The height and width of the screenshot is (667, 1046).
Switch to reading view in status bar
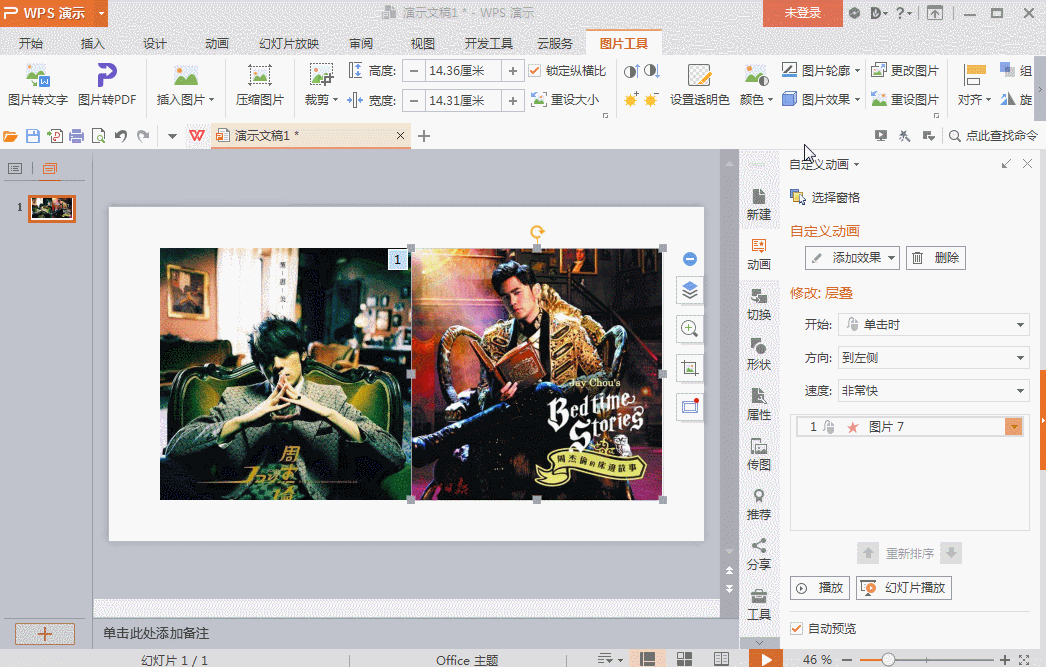[x=721, y=659]
